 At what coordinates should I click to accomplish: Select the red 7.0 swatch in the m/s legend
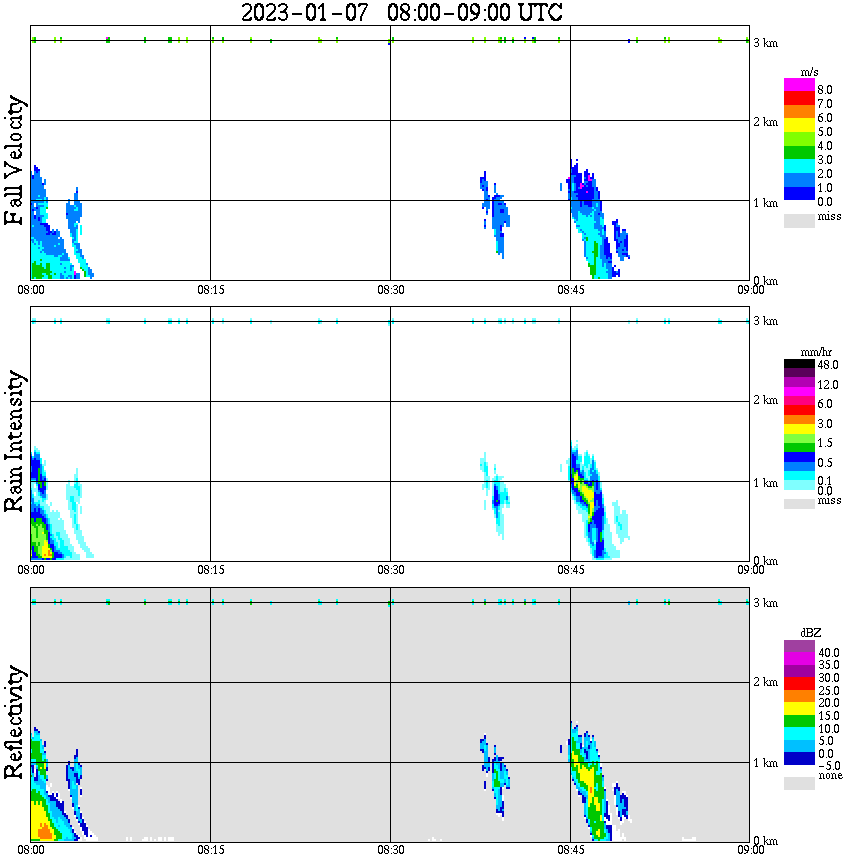coord(799,98)
